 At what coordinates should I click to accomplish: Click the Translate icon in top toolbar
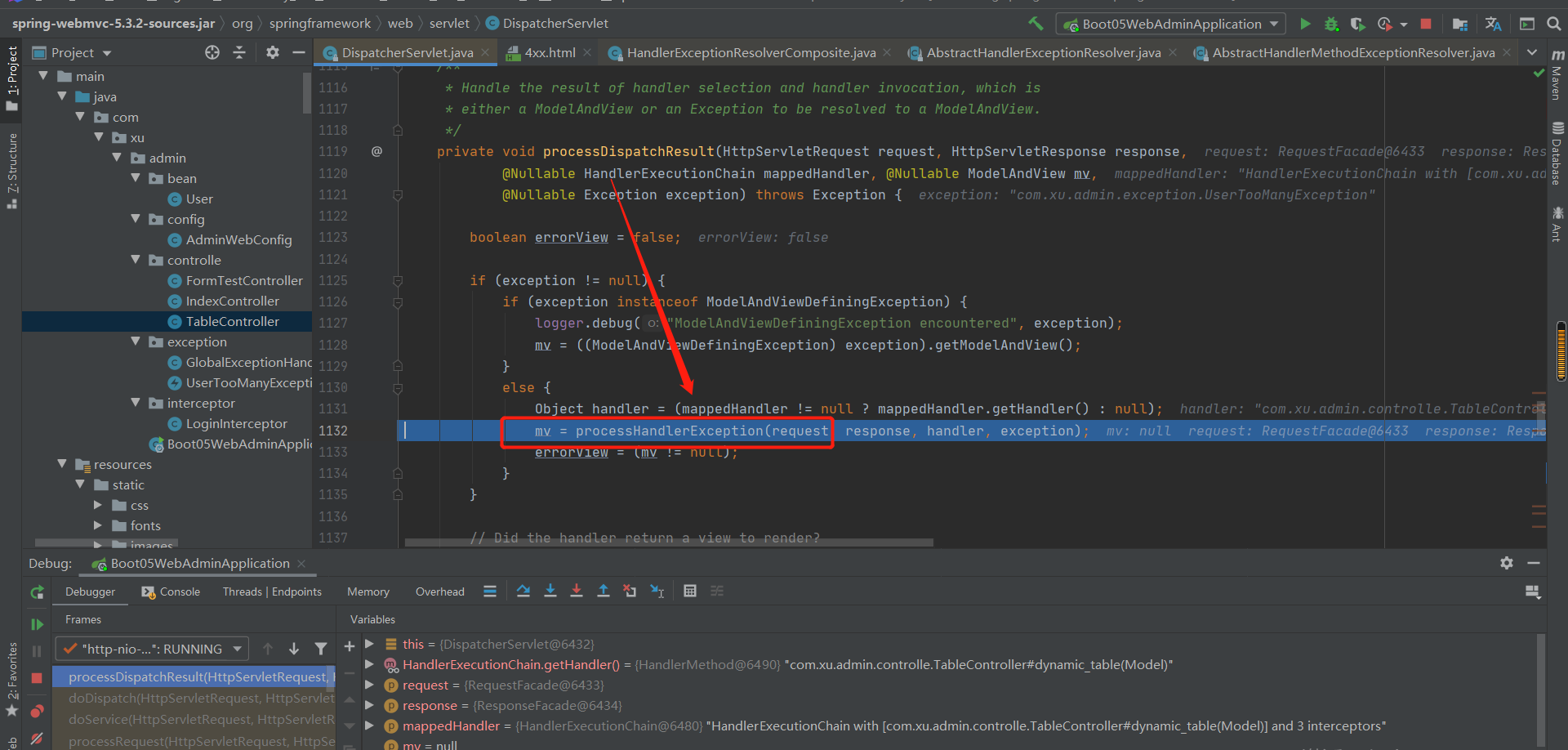(x=1493, y=24)
